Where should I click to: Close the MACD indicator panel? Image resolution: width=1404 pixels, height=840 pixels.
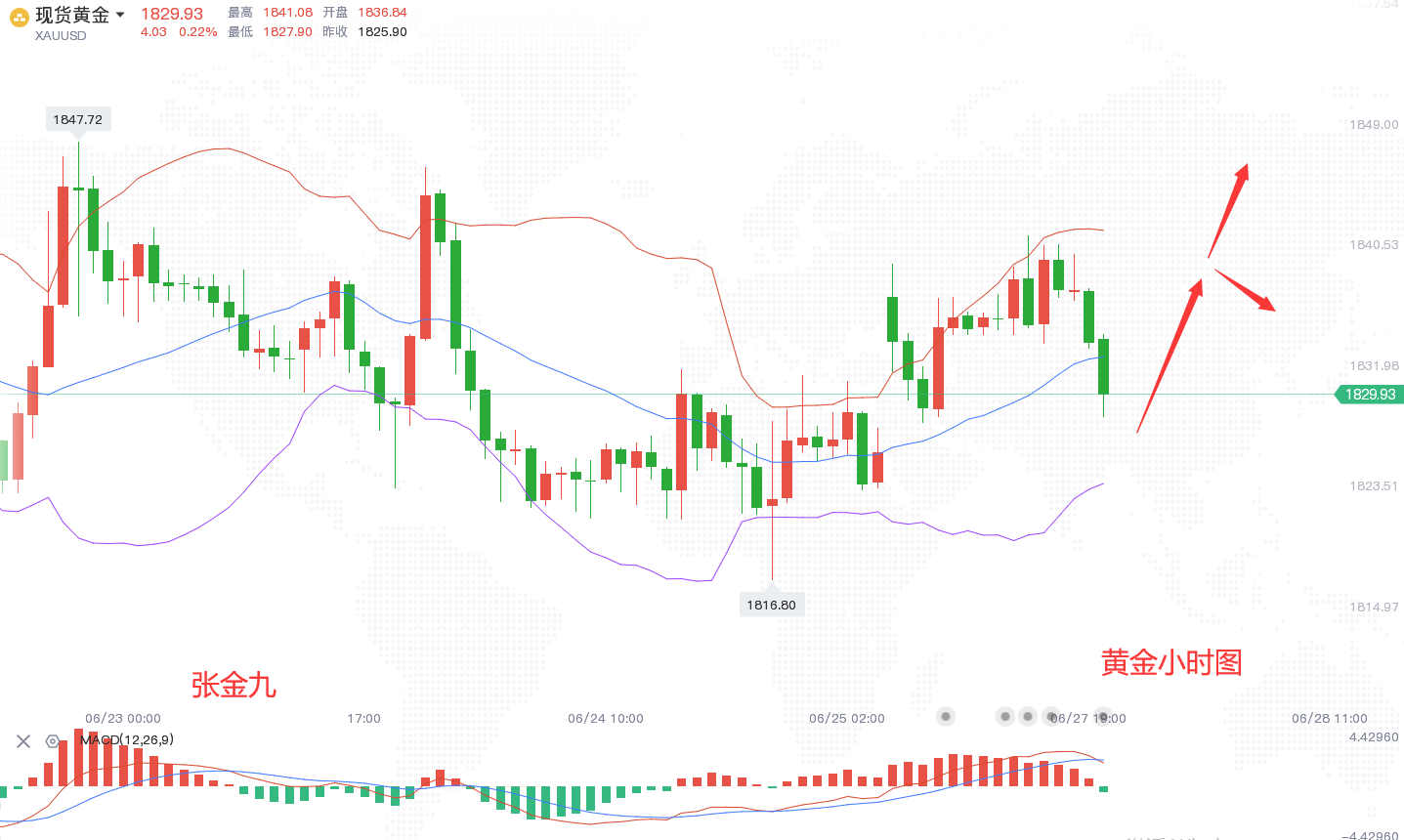[x=23, y=741]
